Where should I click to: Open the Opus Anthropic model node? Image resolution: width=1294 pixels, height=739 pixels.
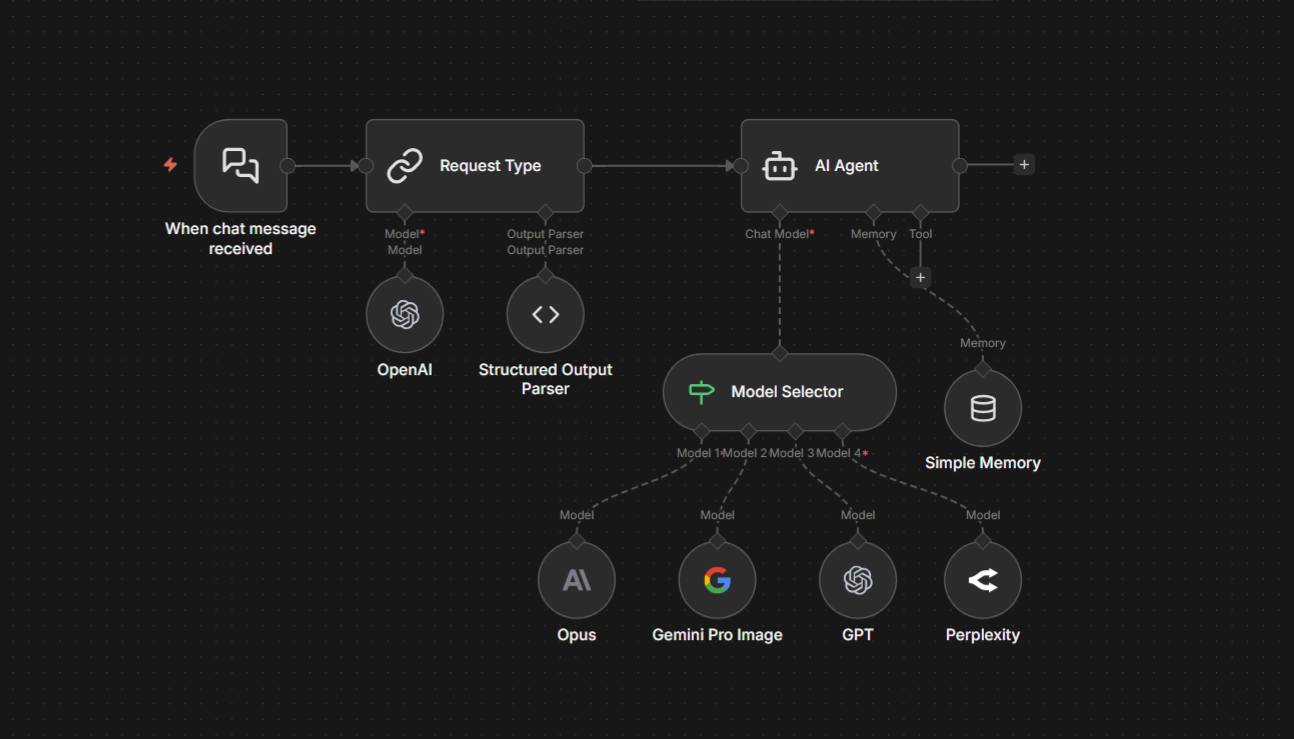(x=576, y=580)
